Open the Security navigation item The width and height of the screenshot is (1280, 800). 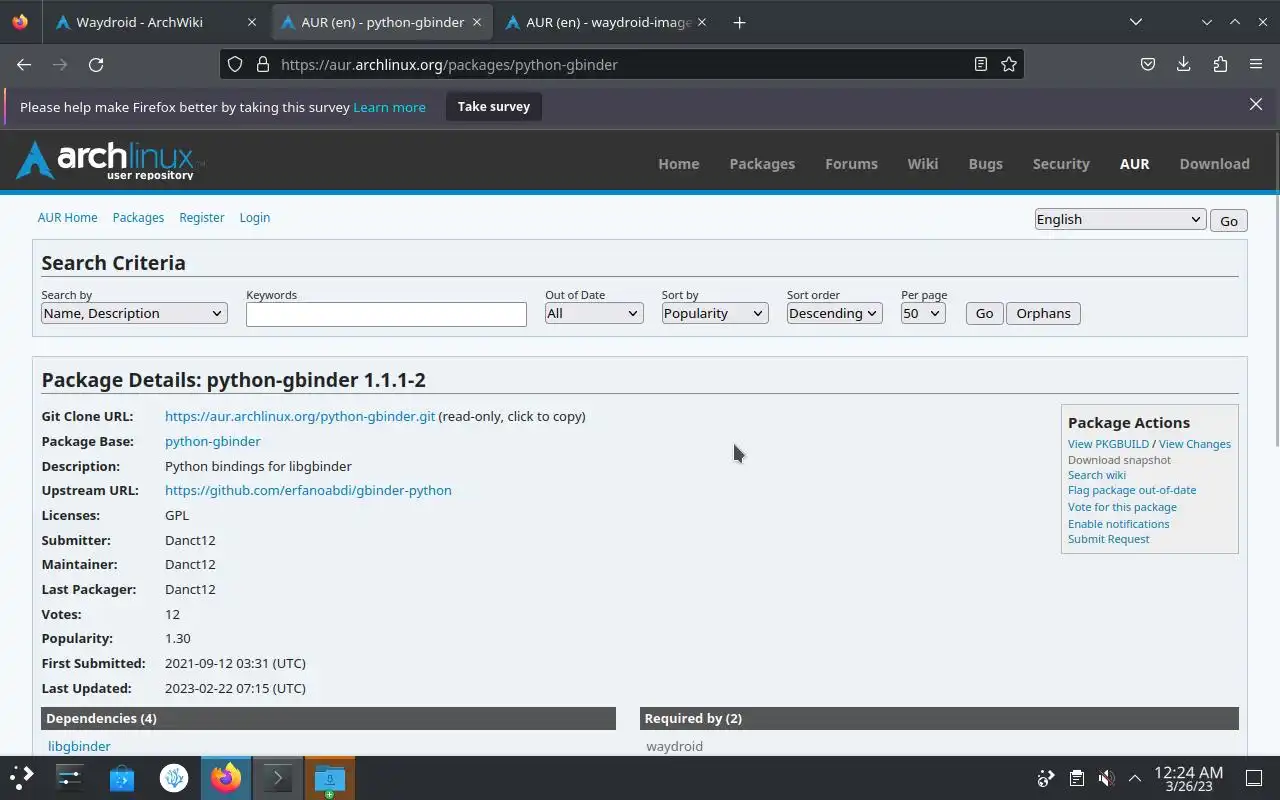coord(1061,164)
